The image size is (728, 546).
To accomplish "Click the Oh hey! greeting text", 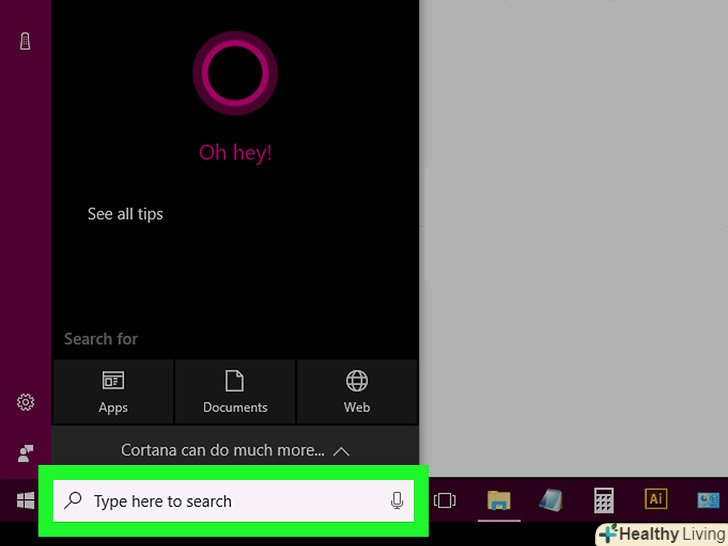I will tap(235, 152).
